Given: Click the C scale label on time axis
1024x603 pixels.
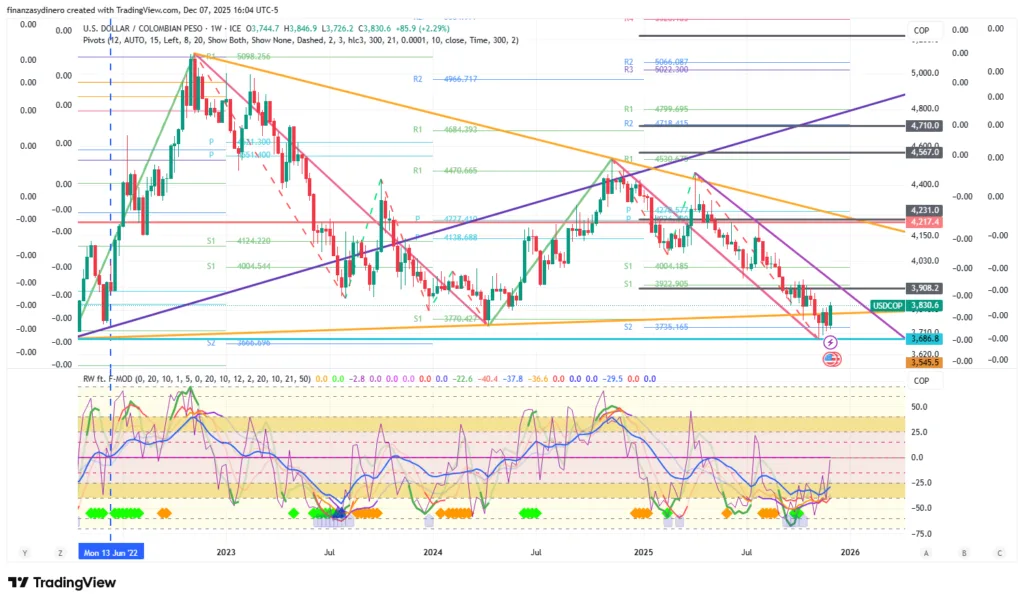Looking at the screenshot, I should pyautogui.click(x=999, y=552).
